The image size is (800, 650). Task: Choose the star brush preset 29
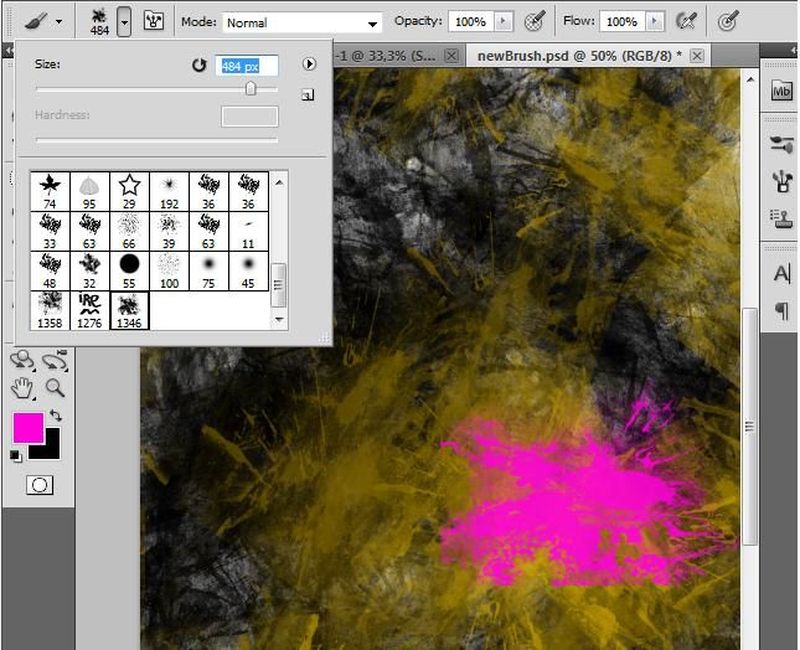(129, 190)
